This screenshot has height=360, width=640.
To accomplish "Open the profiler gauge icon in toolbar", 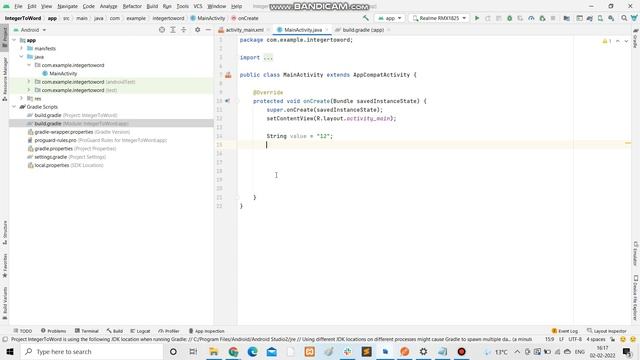I will 531,18.
